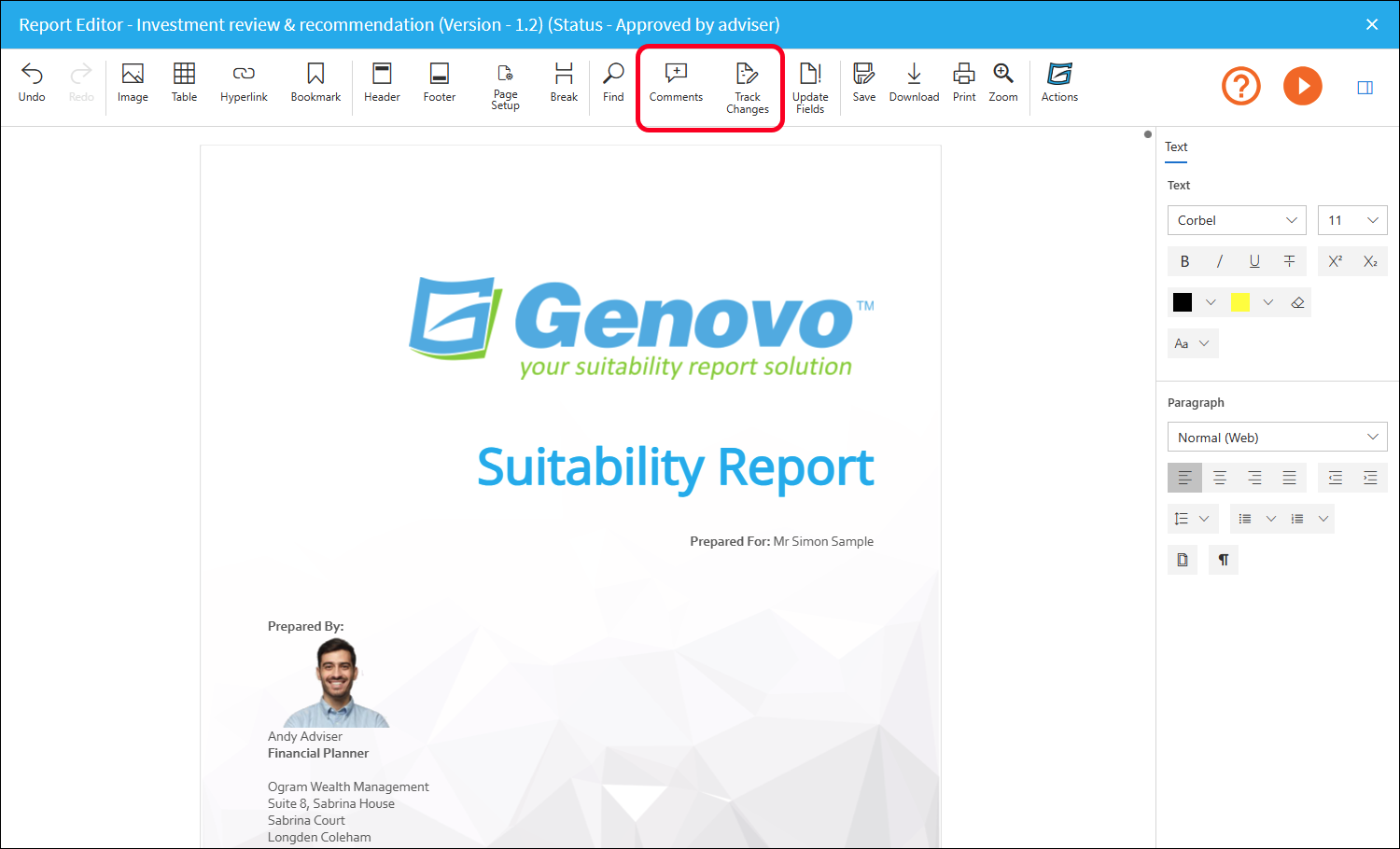
Task: Click the adviser photo
Action: [336, 683]
